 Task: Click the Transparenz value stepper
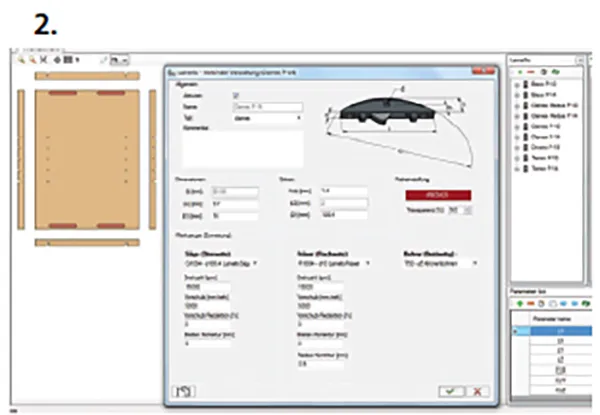pyautogui.click(x=466, y=211)
